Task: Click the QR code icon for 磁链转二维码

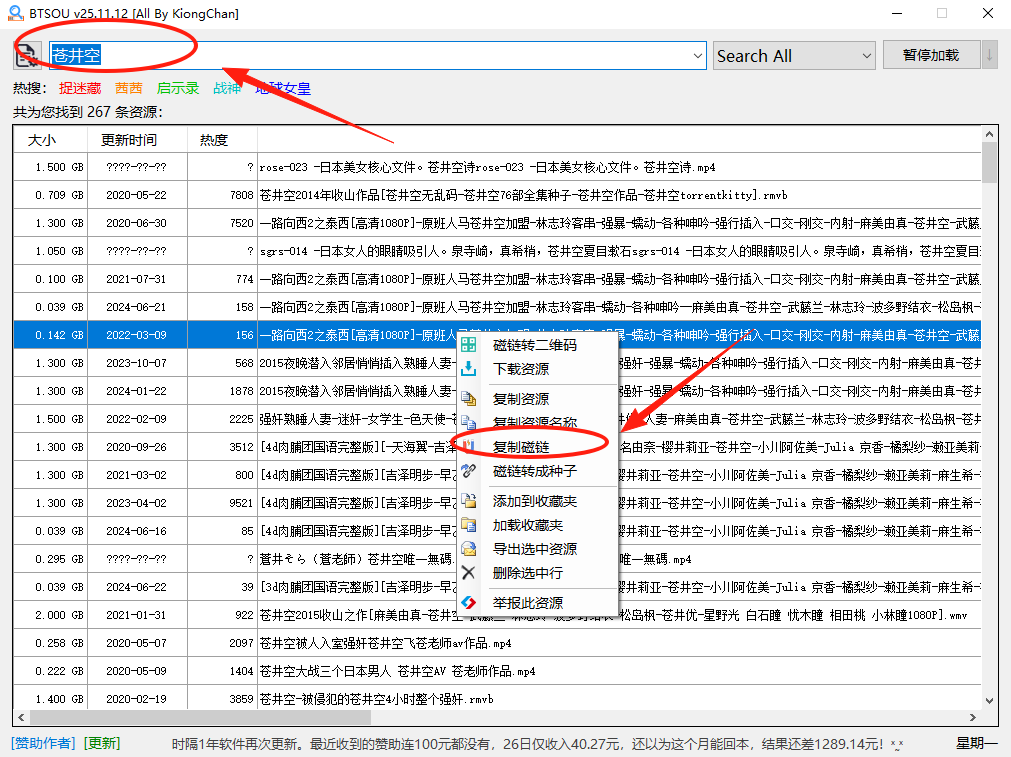Action: point(469,346)
